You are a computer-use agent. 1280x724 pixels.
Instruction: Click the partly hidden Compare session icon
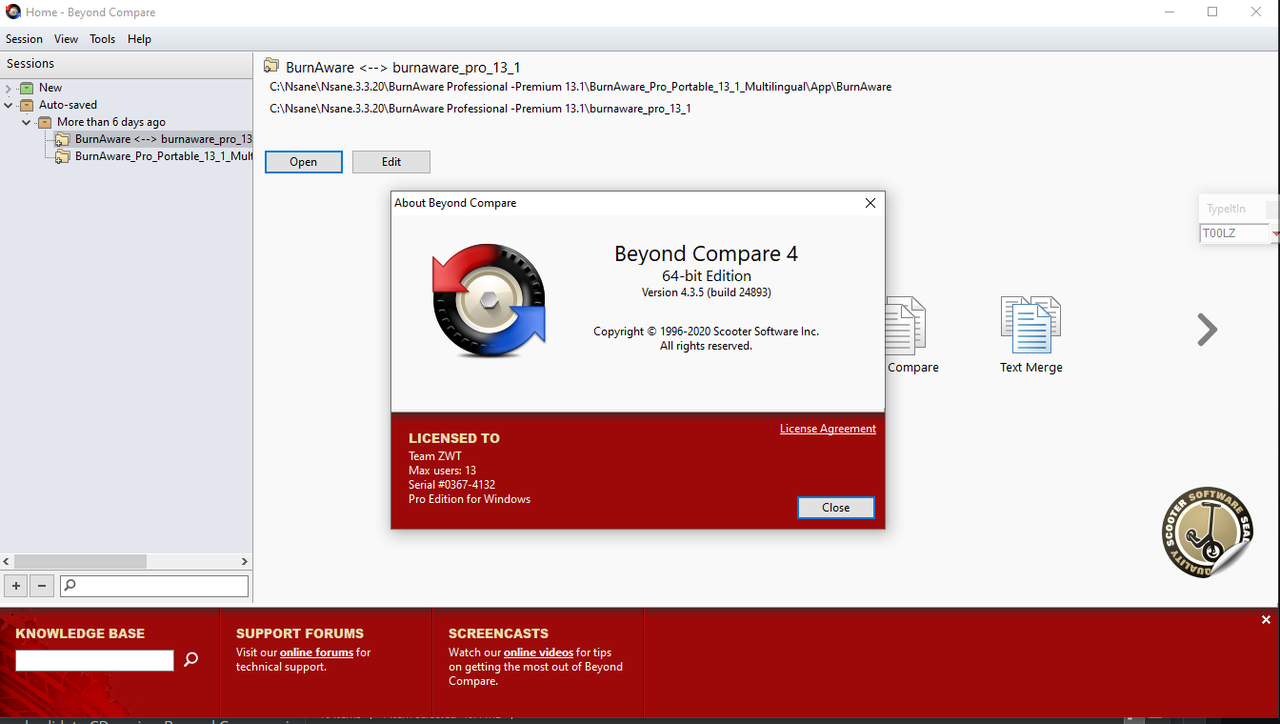906,324
